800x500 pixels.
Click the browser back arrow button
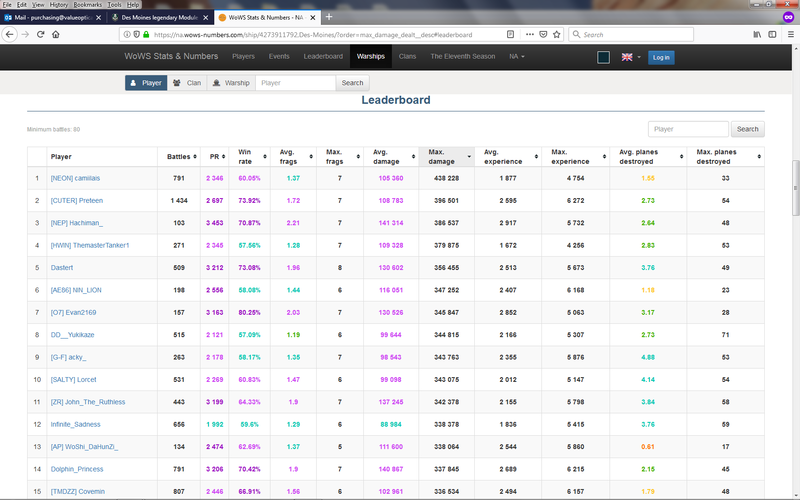click(x=10, y=34)
